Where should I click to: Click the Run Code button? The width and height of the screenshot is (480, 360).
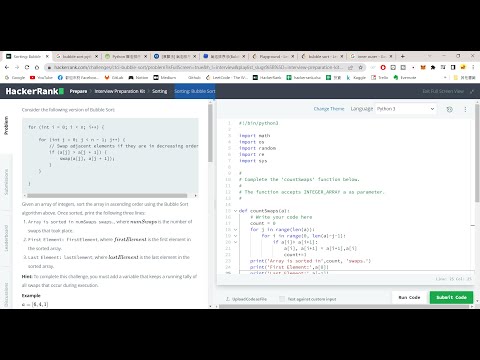click(x=409, y=297)
